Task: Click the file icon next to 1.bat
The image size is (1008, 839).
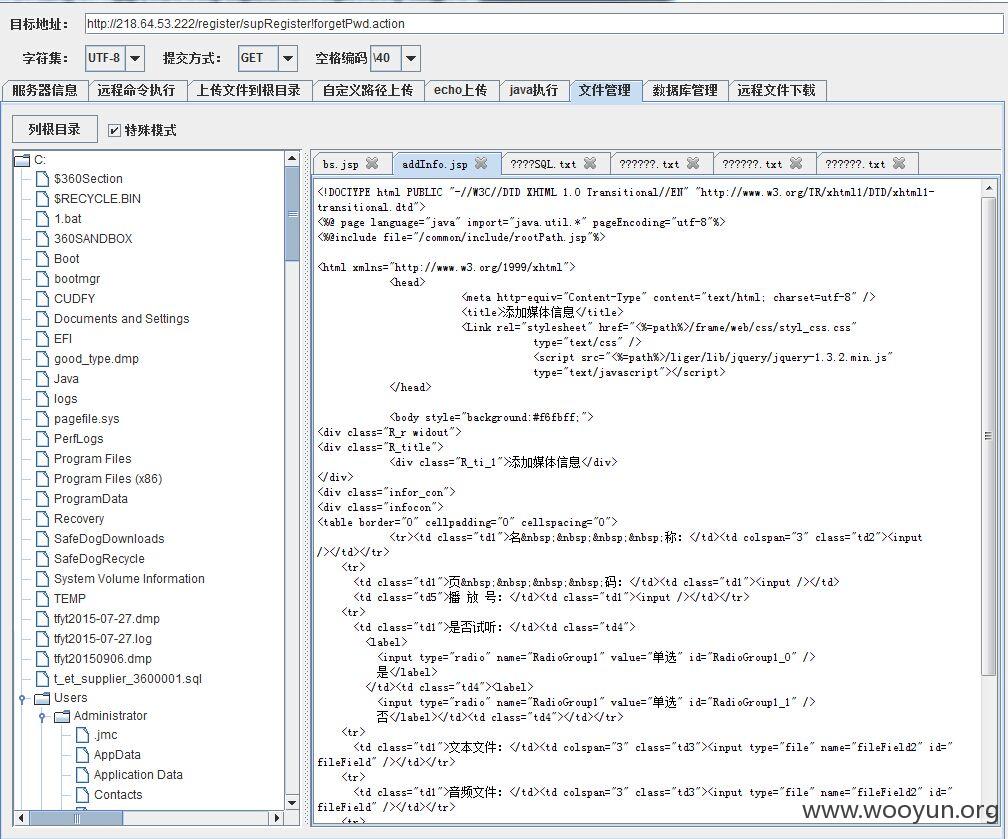Action: tap(42, 219)
